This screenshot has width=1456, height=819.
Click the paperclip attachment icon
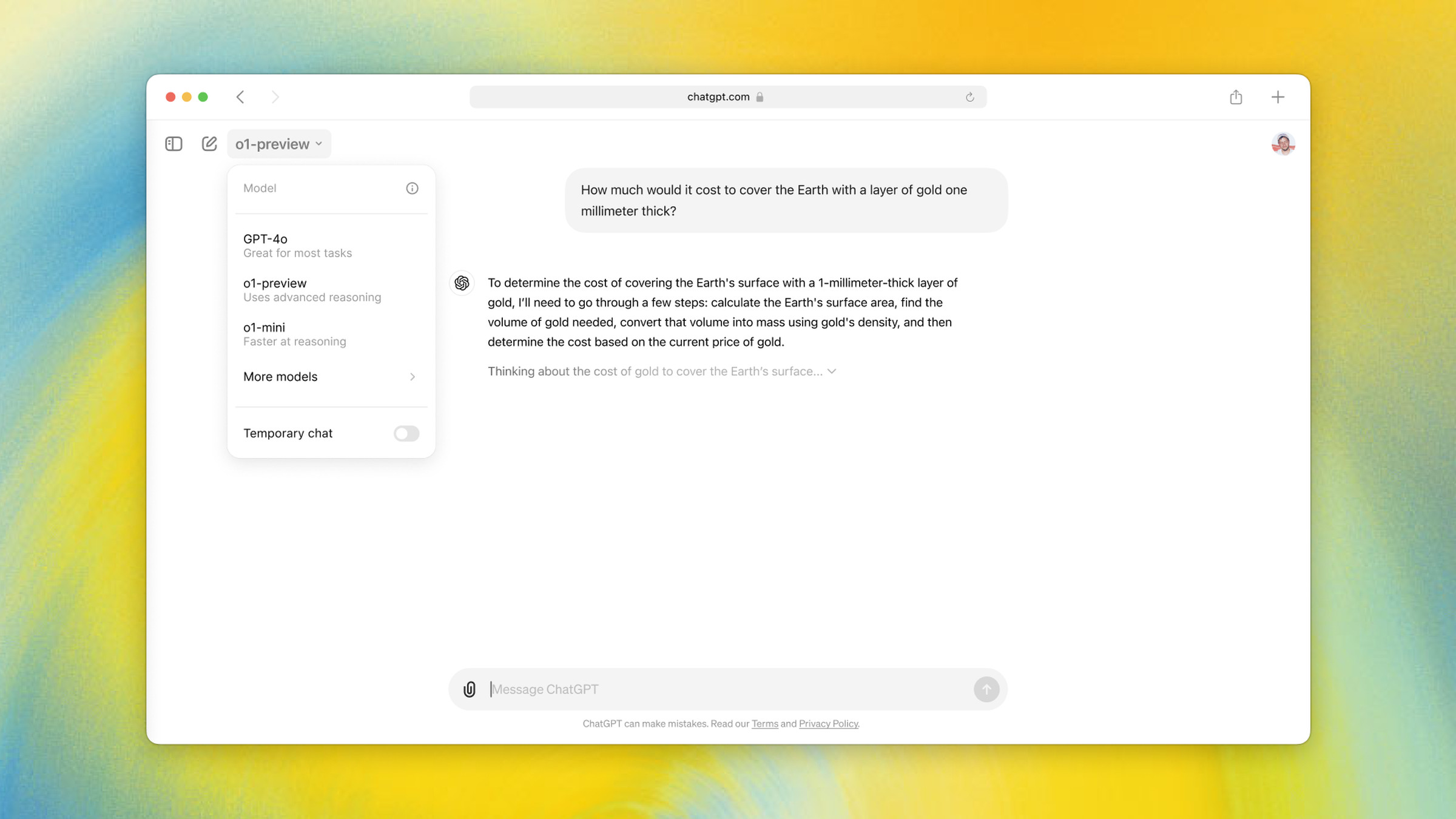pyautogui.click(x=470, y=690)
